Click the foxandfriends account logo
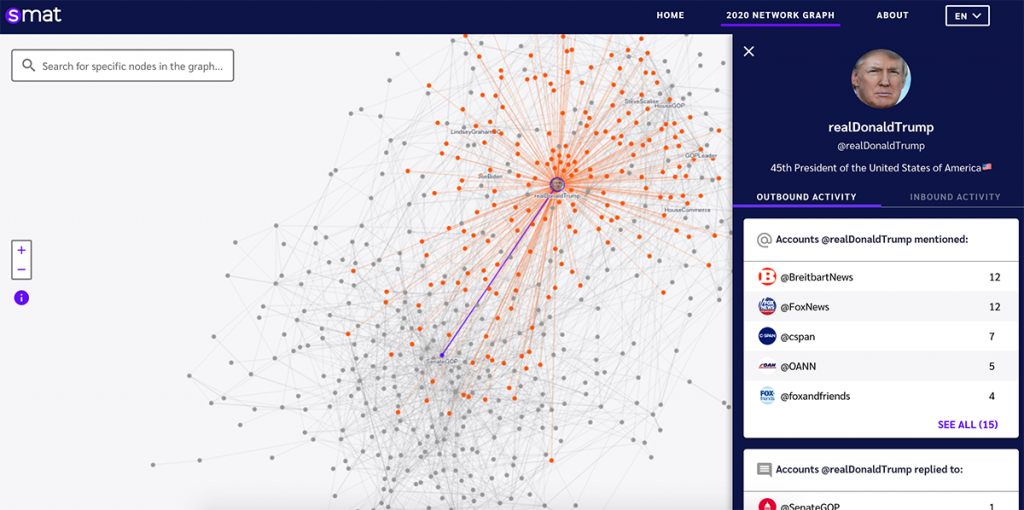This screenshot has width=1024, height=510. coord(767,396)
